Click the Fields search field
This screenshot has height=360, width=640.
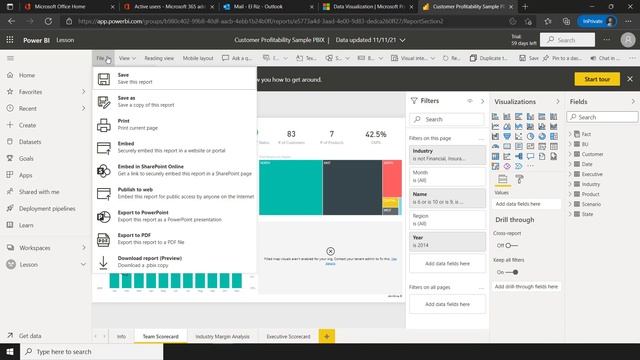[602, 117]
